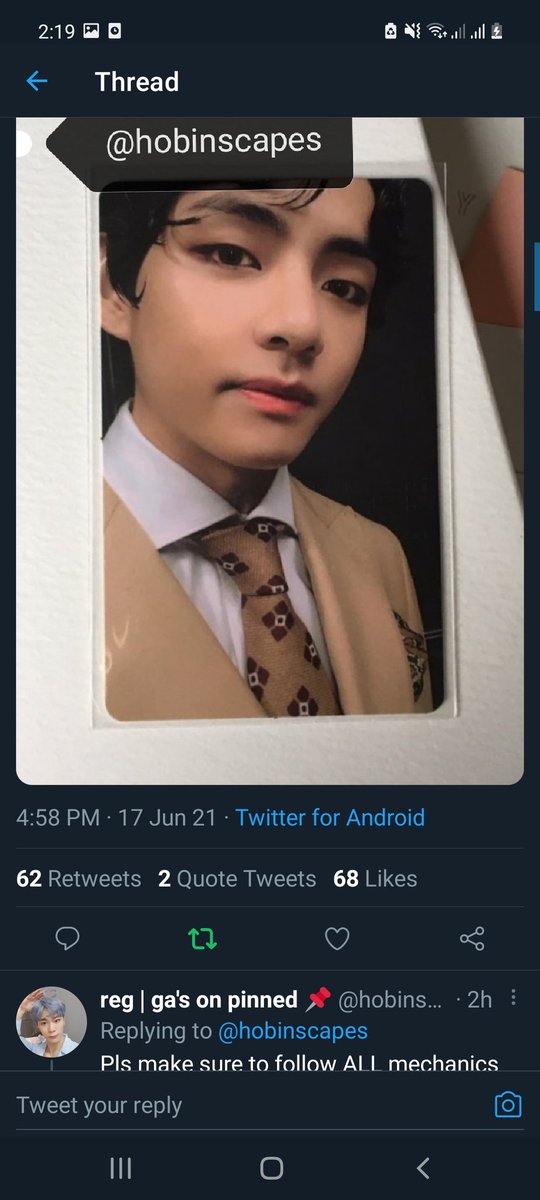Open the reg | ga's on pinned profile name
540x1200 pixels.
tap(199, 999)
